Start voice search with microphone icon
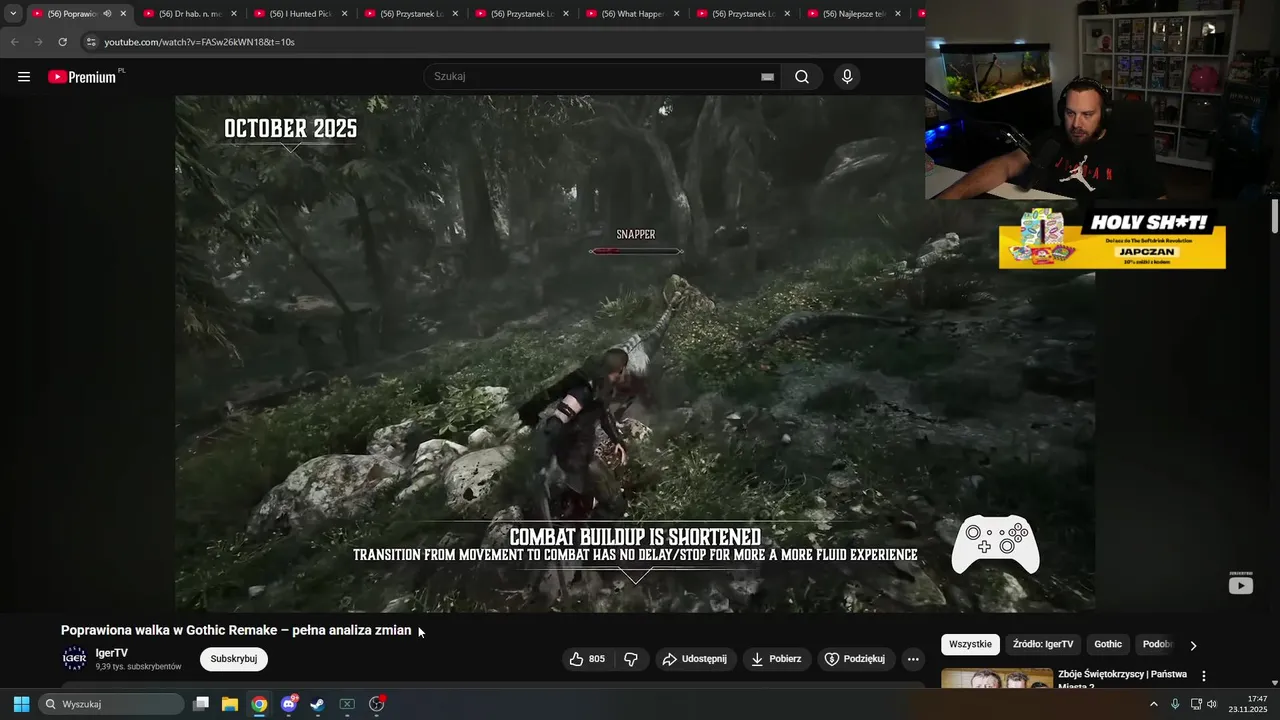Viewport: 1280px width, 720px height. (x=847, y=77)
